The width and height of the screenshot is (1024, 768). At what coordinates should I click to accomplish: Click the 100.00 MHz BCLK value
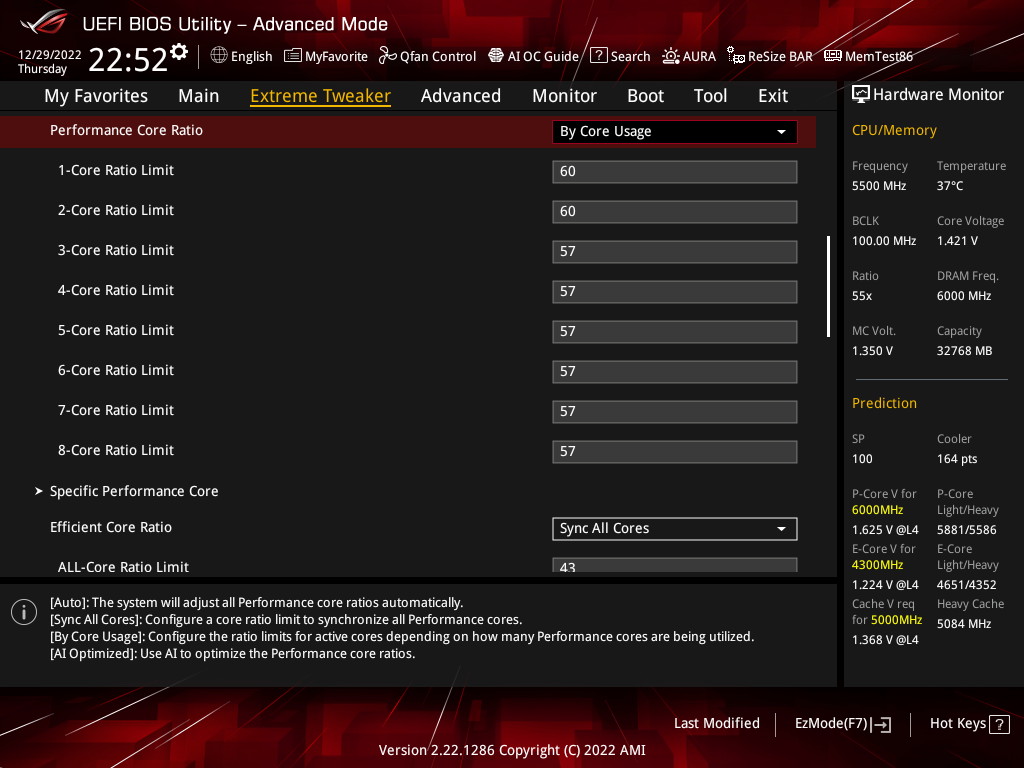884,240
